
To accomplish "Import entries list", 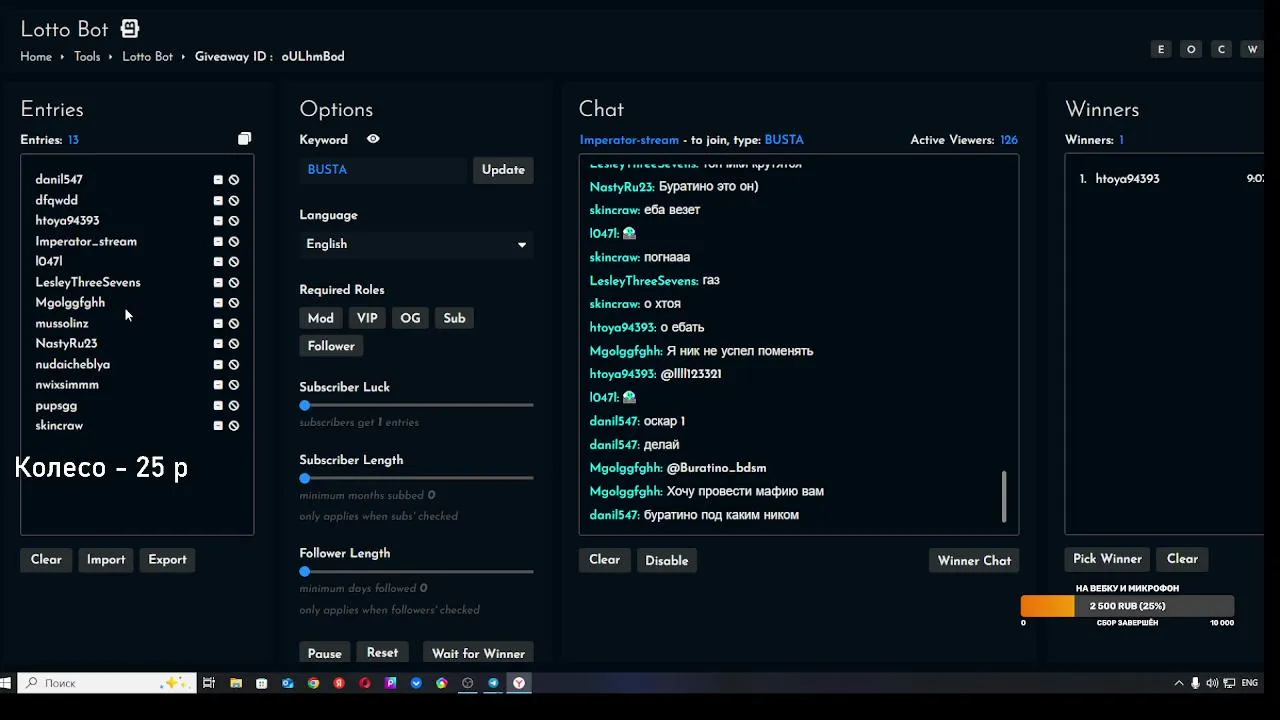I will [x=106, y=560].
